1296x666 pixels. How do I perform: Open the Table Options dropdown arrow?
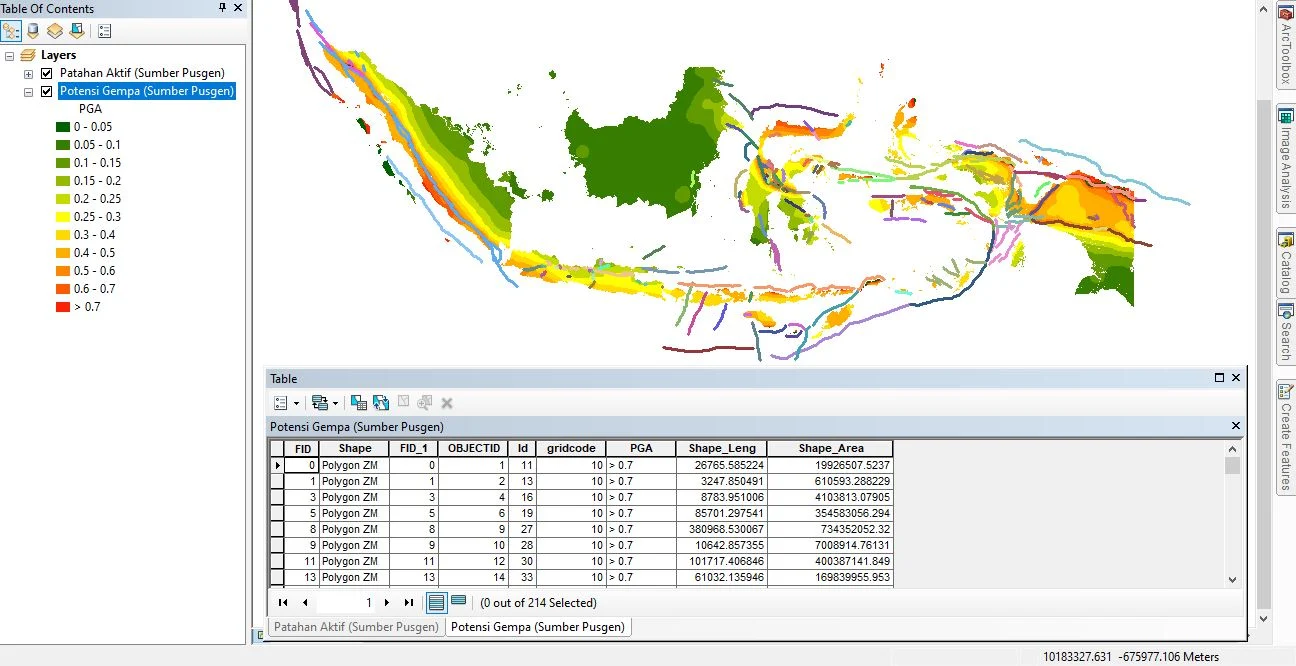(296, 402)
